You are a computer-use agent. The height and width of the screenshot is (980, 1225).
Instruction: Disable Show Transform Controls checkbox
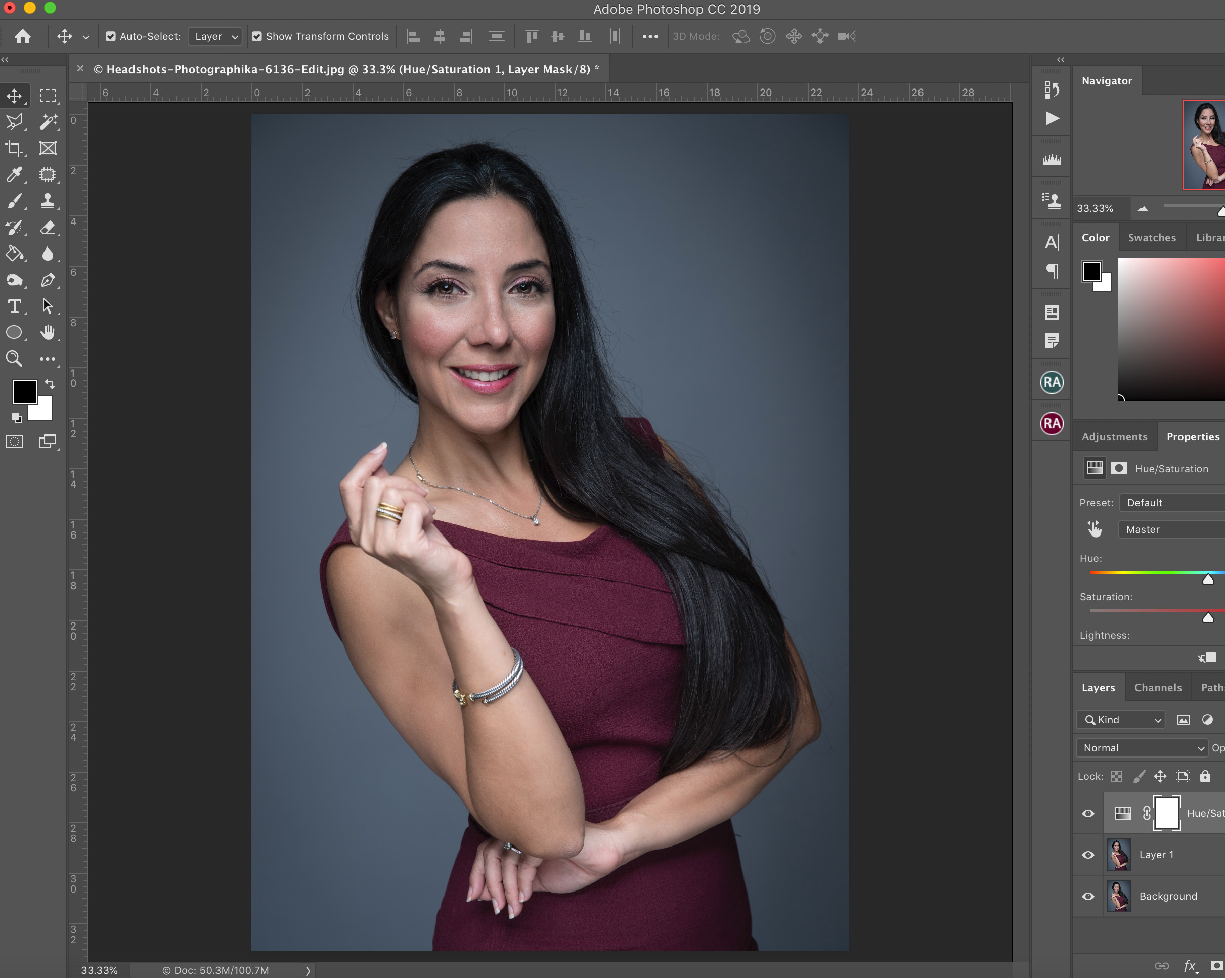pos(257,36)
